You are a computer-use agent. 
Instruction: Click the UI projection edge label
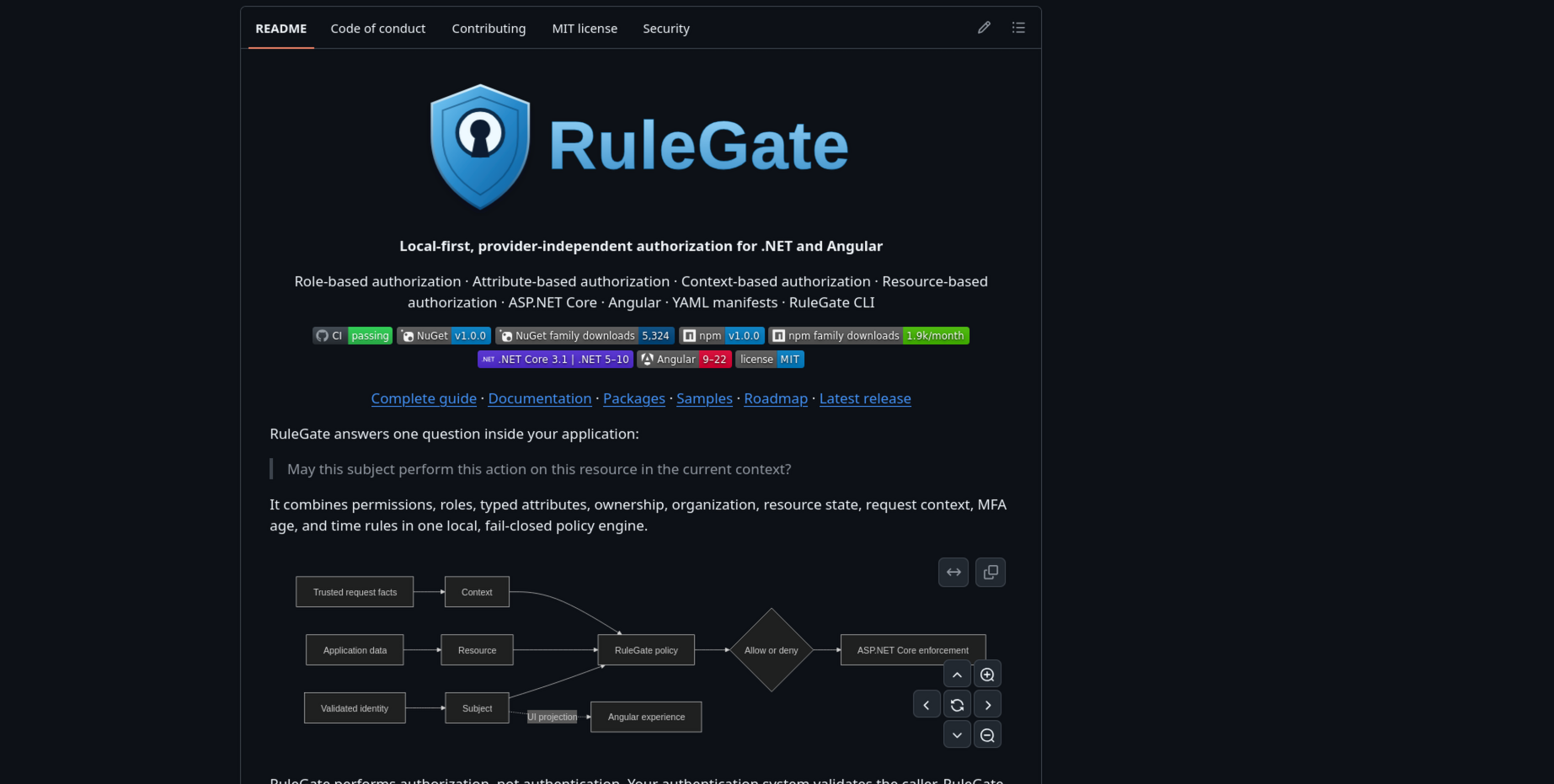(553, 717)
